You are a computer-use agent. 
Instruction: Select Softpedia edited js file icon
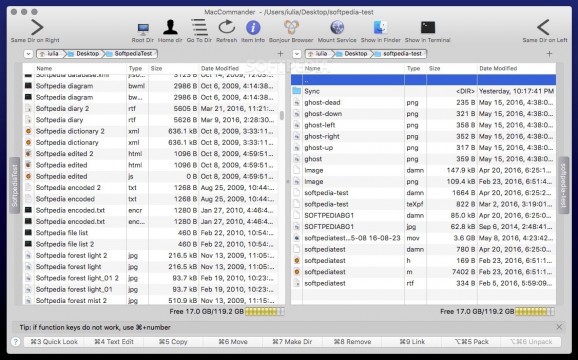[28, 176]
